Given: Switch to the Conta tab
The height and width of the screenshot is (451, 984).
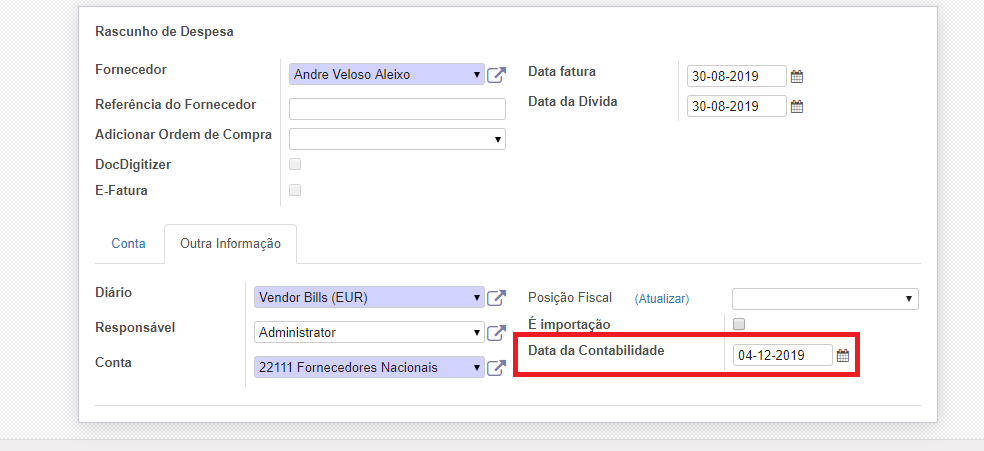Looking at the screenshot, I should (128, 243).
